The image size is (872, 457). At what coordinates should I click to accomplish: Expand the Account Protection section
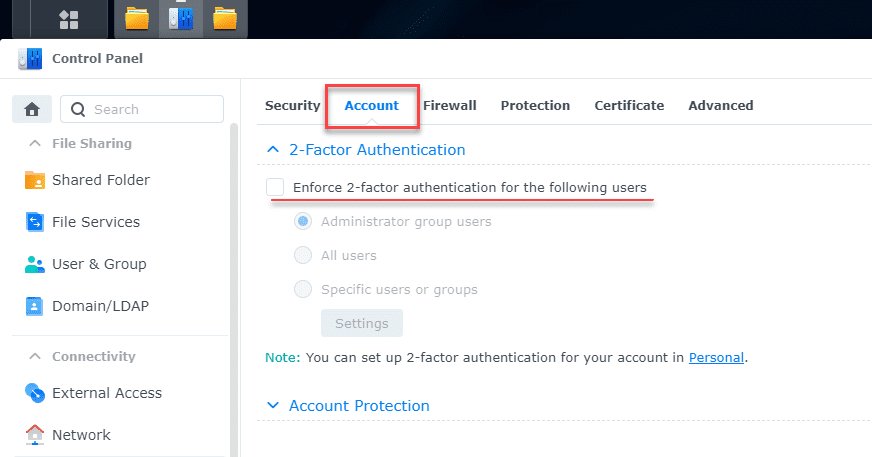(272, 406)
